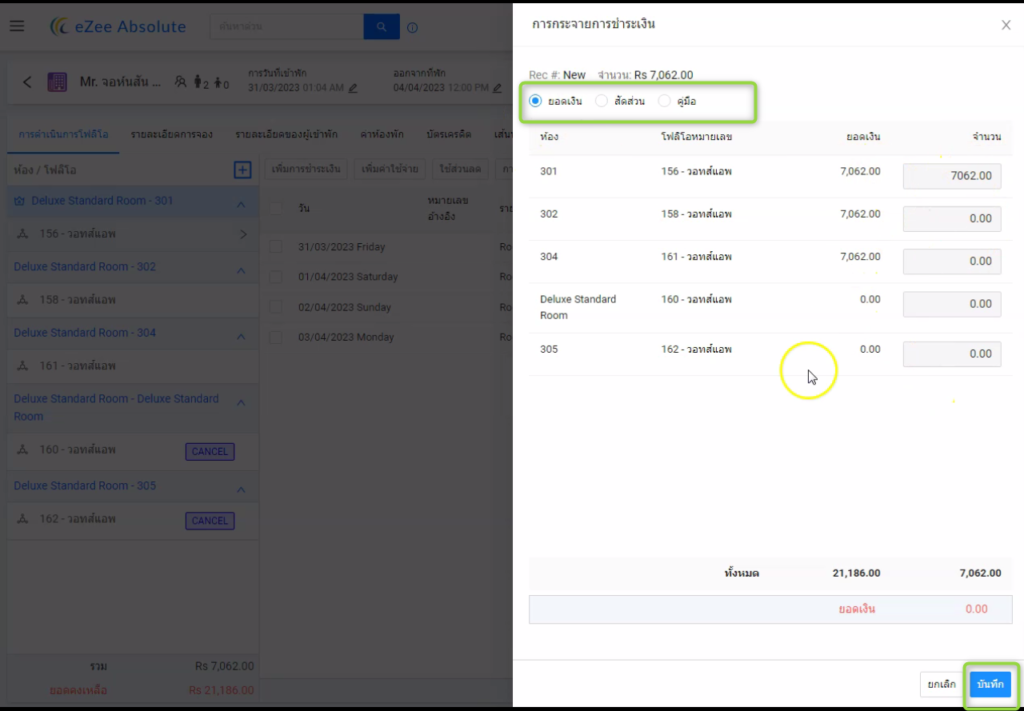1024x711 pixels.
Task: Select the ยอดเงิน radio option
Action: pyautogui.click(x=536, y=101)
